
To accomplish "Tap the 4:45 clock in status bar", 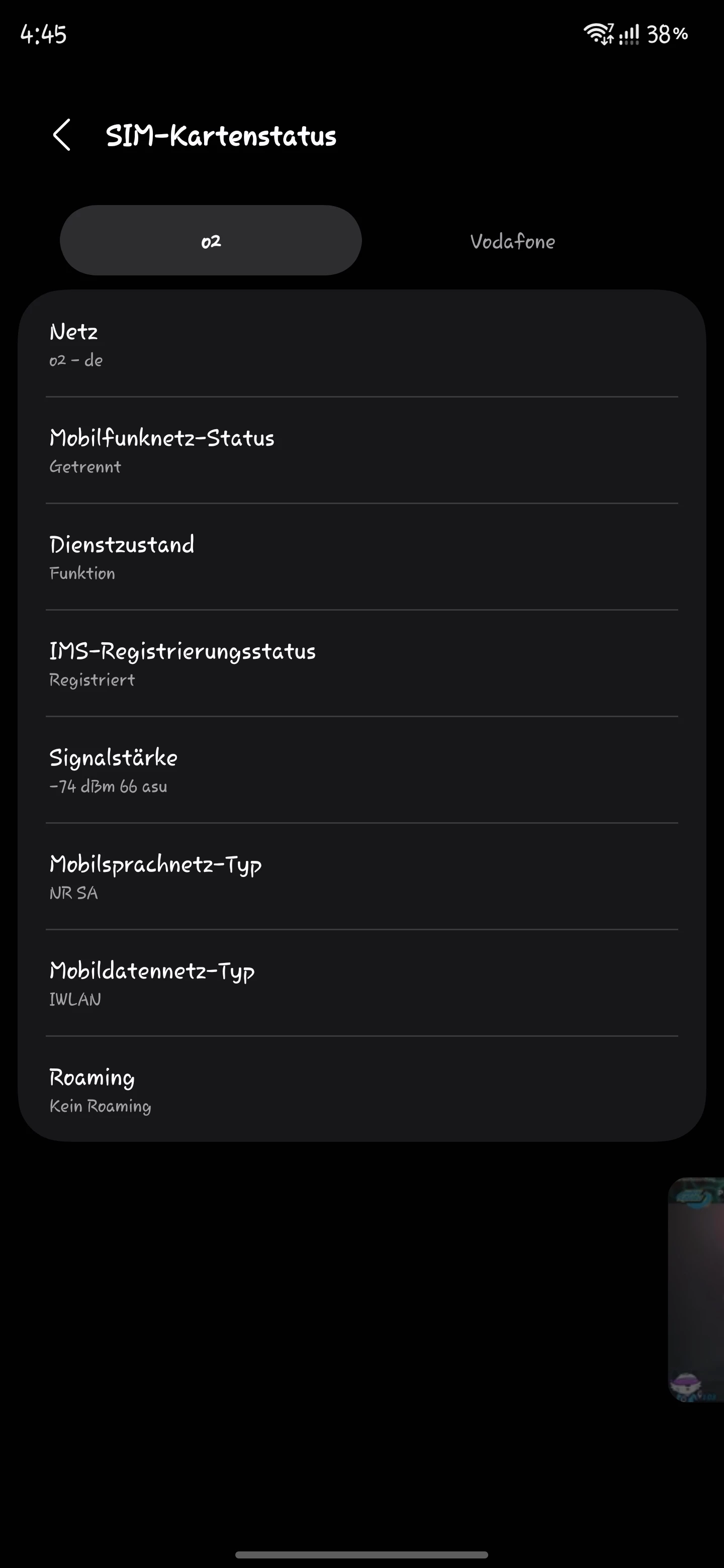I will [43, 34].
